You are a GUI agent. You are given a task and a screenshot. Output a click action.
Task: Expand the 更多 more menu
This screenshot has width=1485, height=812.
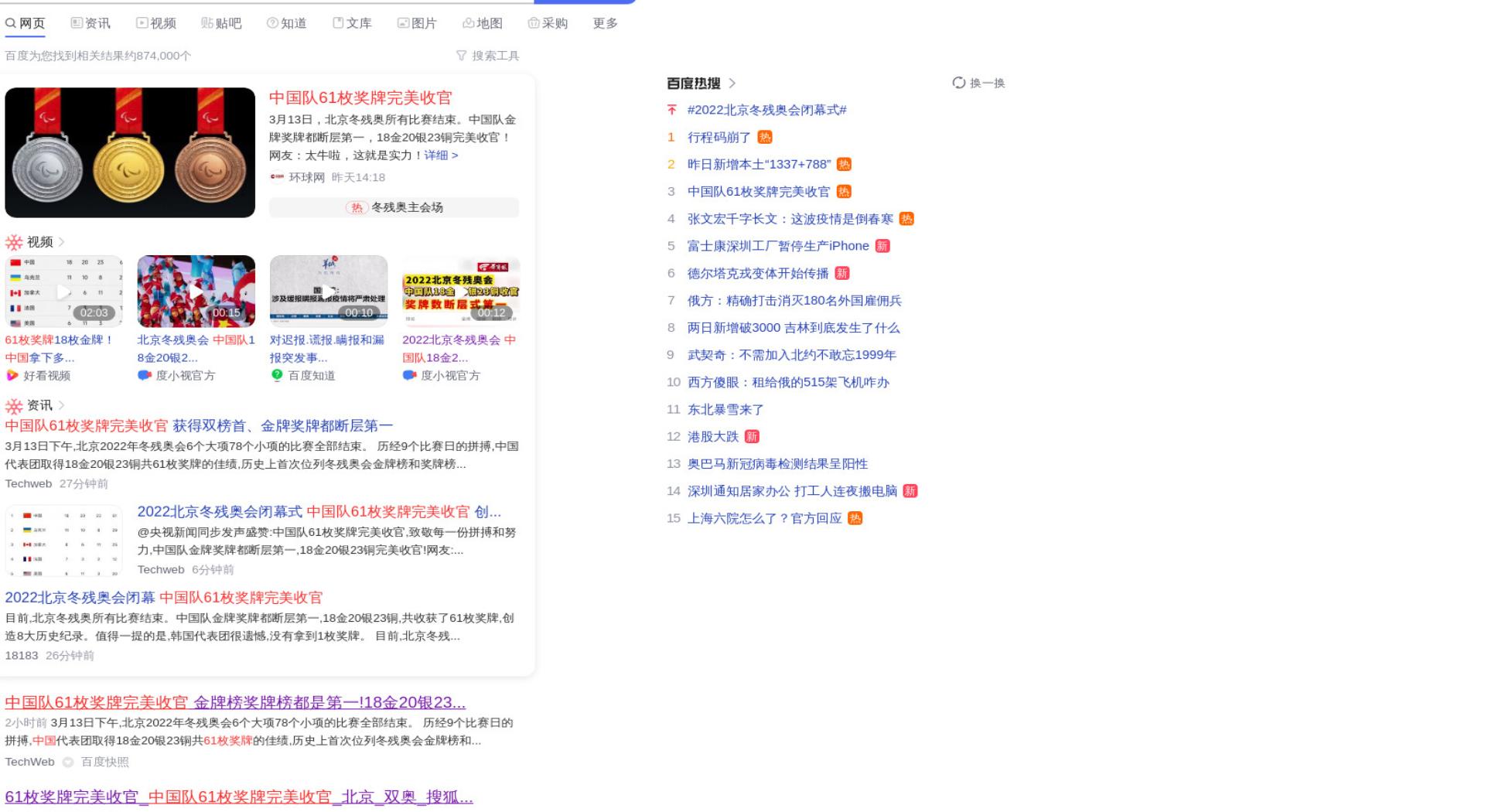[605, 23]
